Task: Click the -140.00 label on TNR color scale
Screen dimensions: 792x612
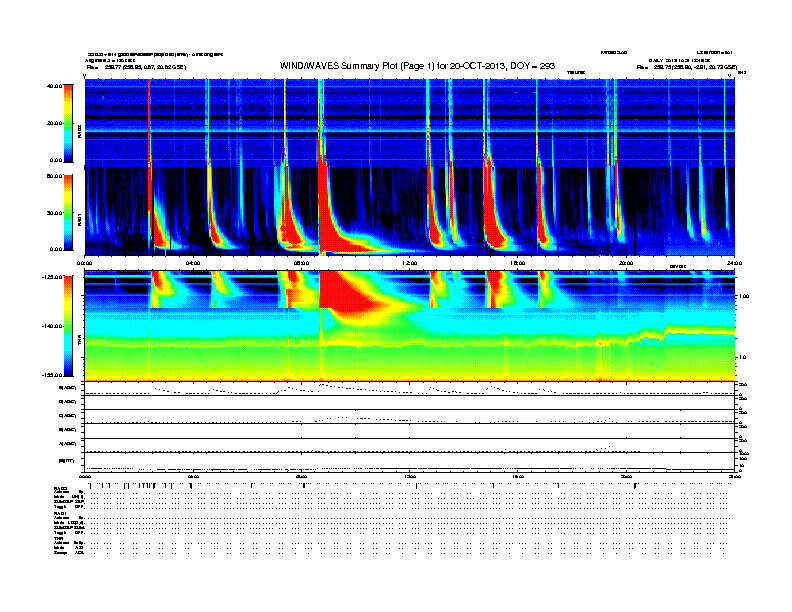Action: coord(53,326)
